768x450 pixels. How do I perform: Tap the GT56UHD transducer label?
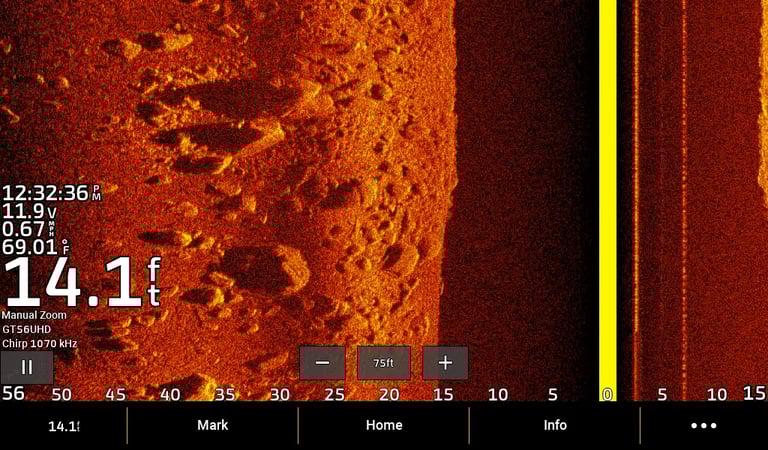point(26,330)
